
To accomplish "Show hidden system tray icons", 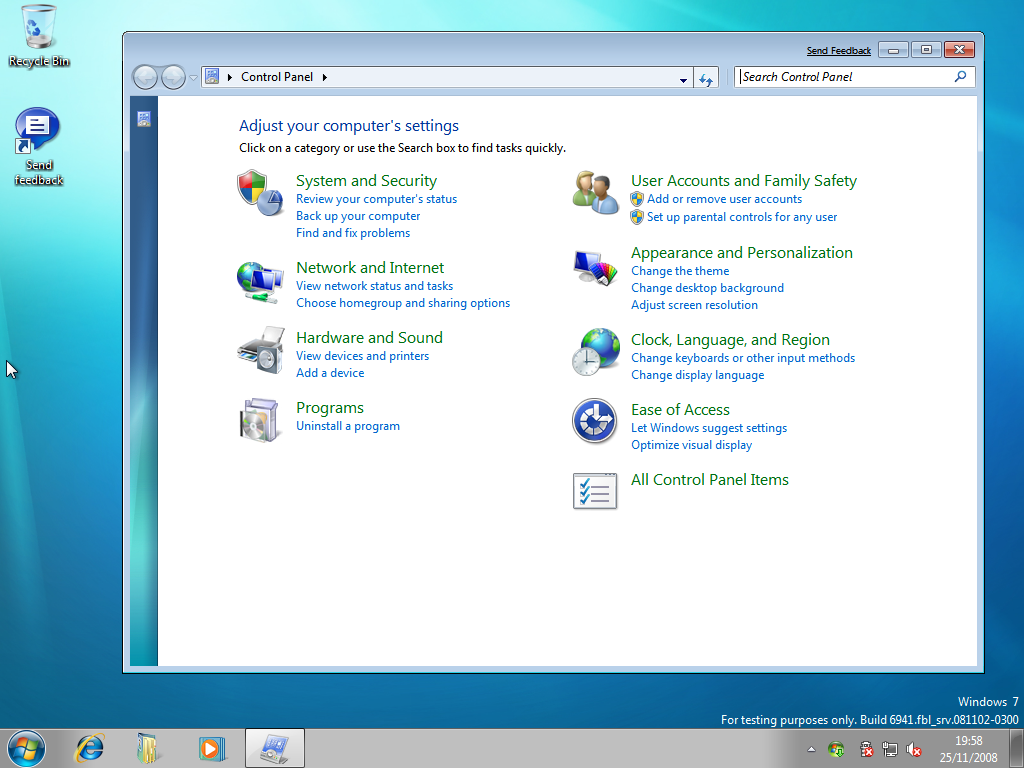I will (811, 749).
